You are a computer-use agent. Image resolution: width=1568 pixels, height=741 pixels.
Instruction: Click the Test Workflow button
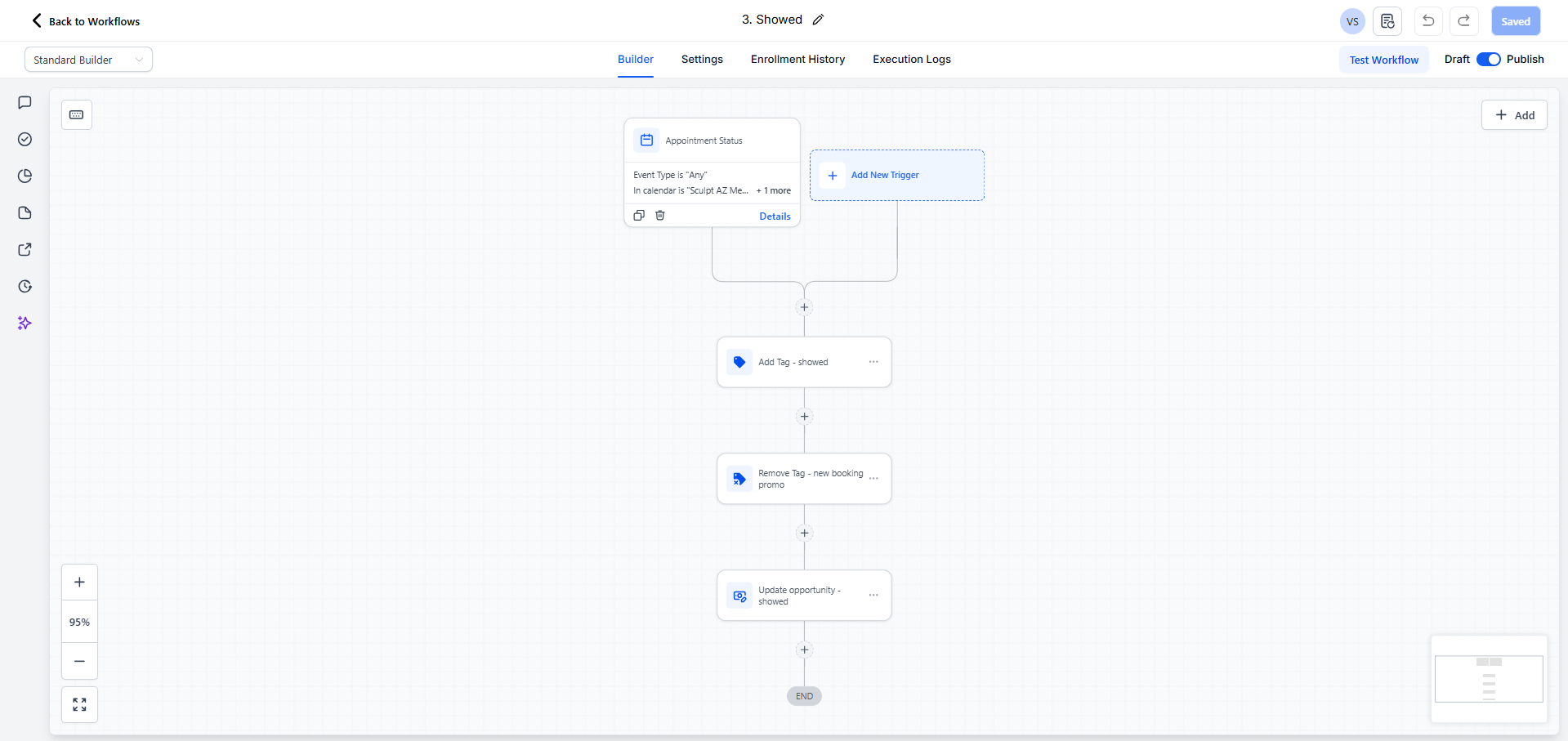1383,60
